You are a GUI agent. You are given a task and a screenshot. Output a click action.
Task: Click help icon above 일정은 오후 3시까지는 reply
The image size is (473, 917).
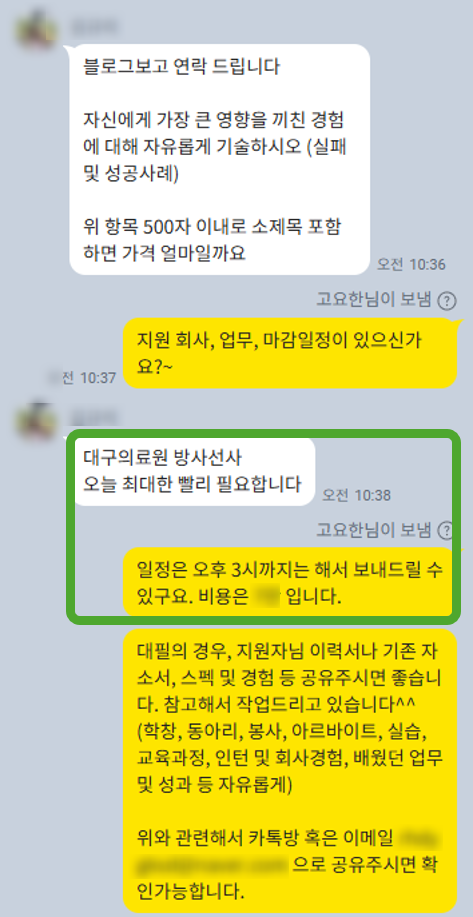pos(447,530)
